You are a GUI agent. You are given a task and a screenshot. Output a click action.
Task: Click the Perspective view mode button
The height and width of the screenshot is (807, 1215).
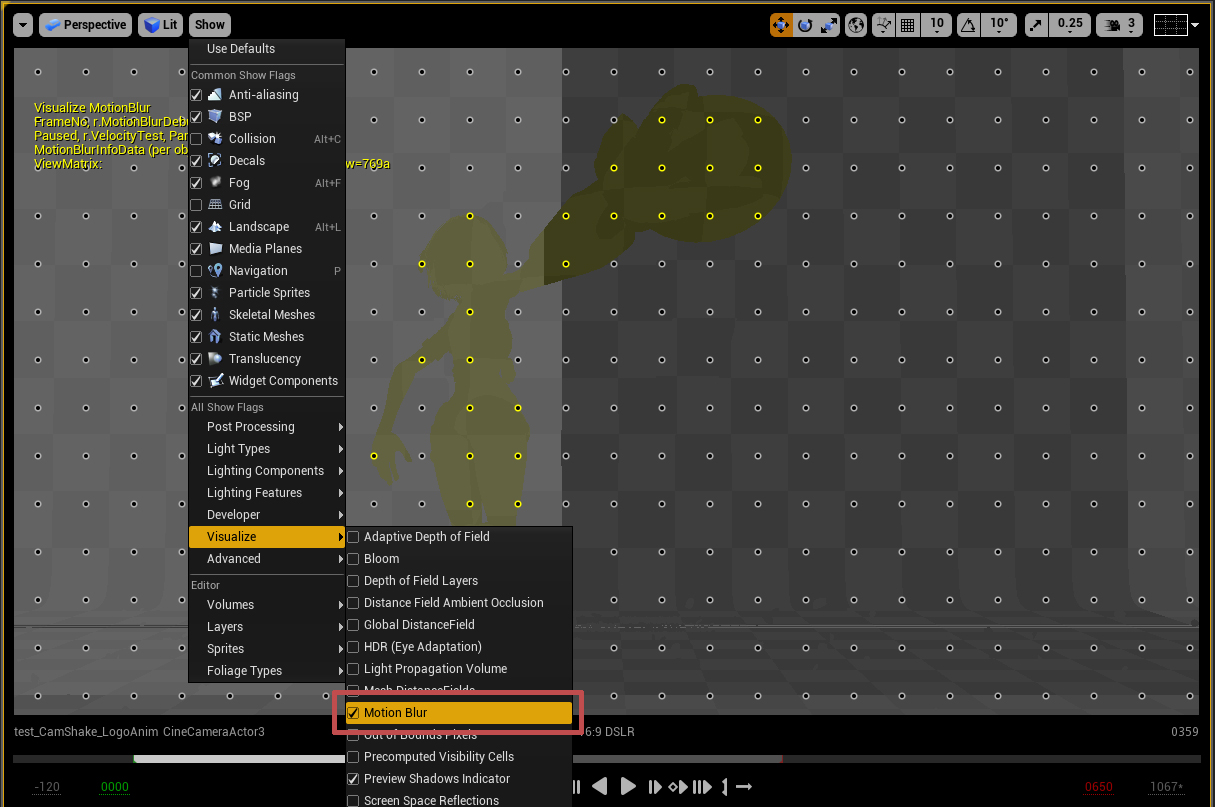pyautogui.click(x=86, y=25)
